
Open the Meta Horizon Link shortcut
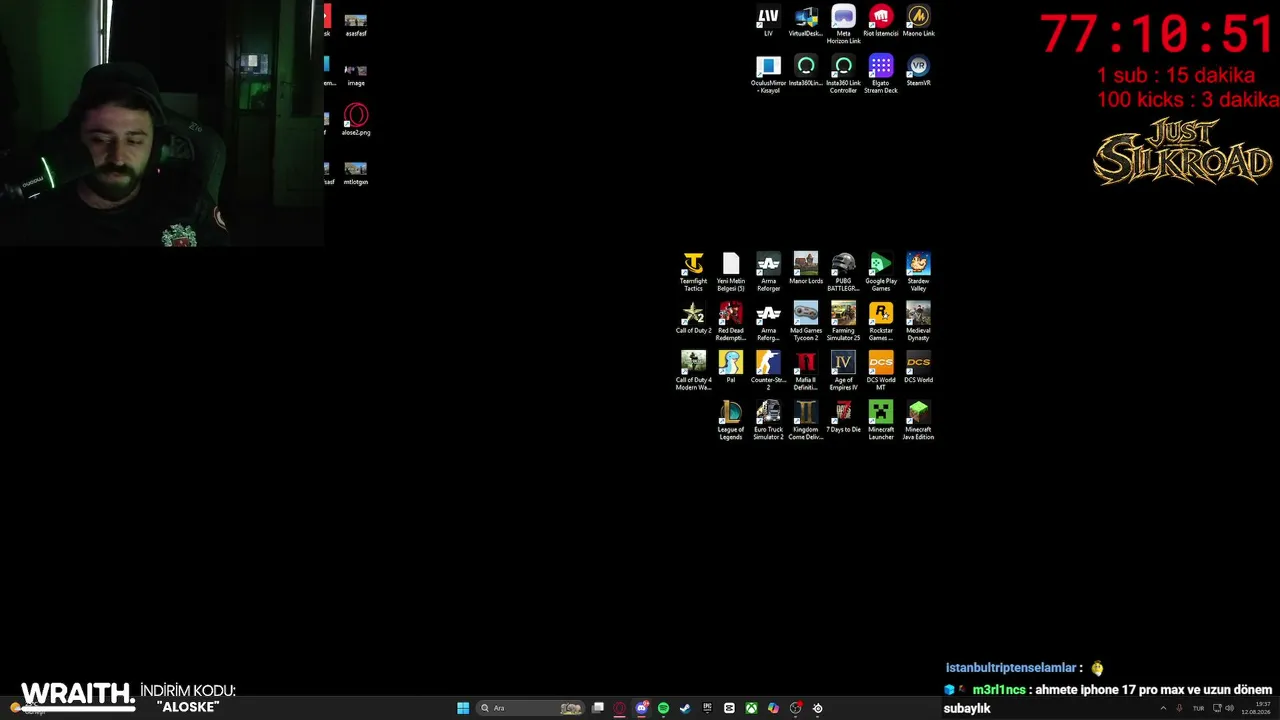[x=843, y=24]
